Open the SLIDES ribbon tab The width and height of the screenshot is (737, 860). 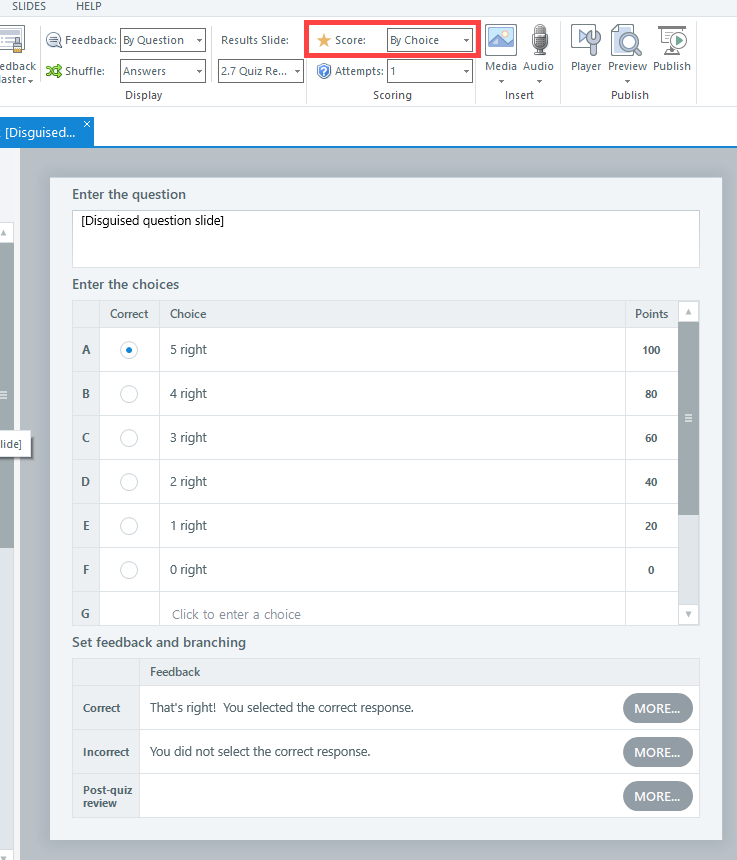tap(29, 7)
